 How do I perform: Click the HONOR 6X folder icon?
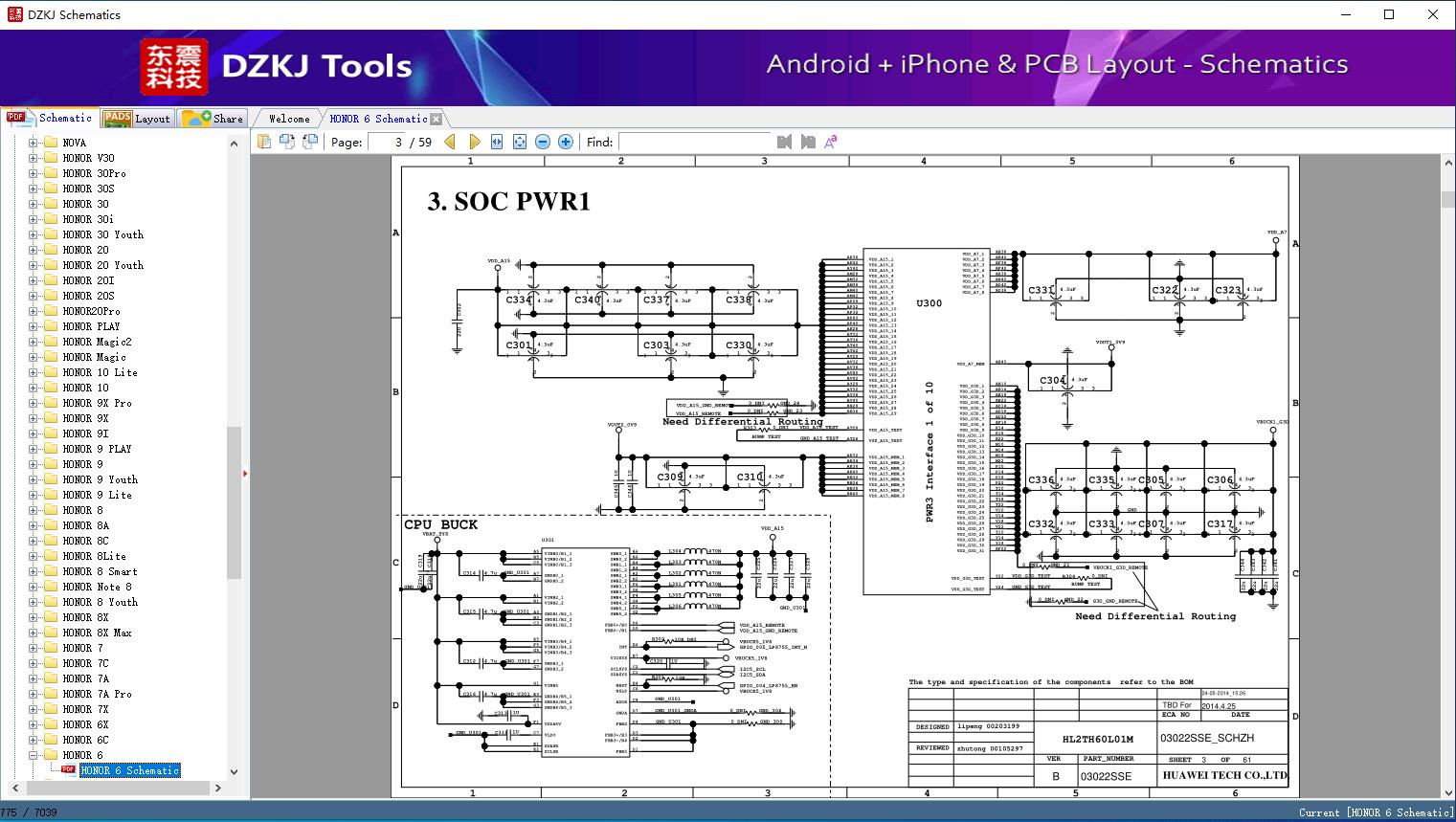51,724
